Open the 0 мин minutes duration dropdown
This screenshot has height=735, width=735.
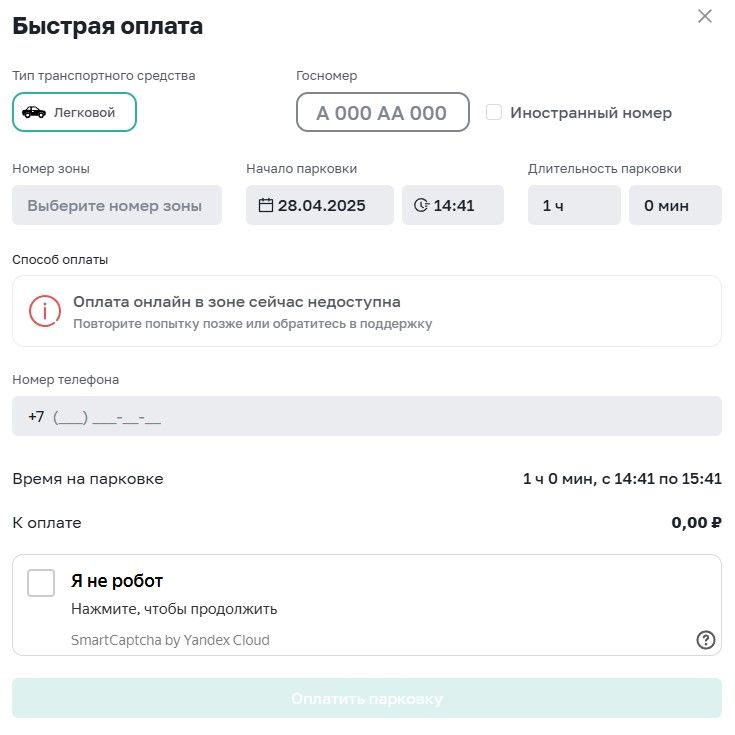(x=675, y=205)
